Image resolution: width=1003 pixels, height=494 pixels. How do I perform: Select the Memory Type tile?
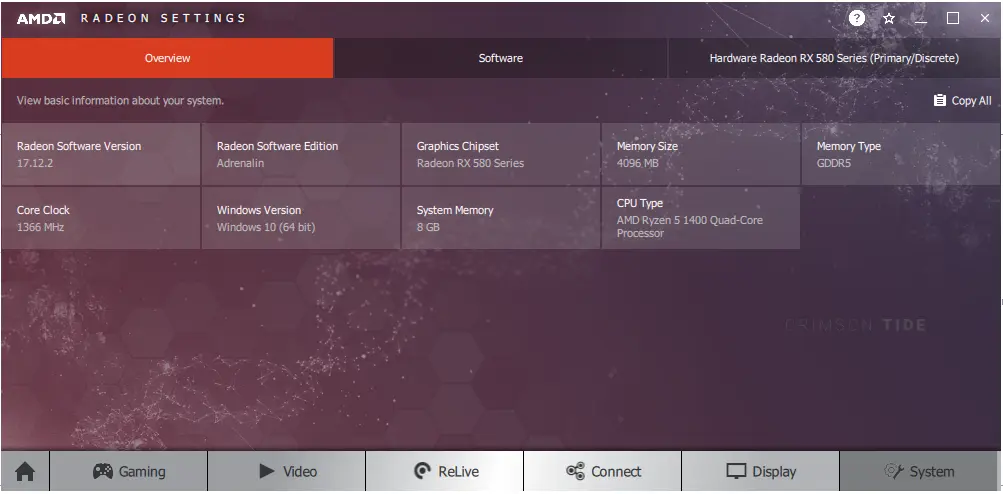[901, 154]
